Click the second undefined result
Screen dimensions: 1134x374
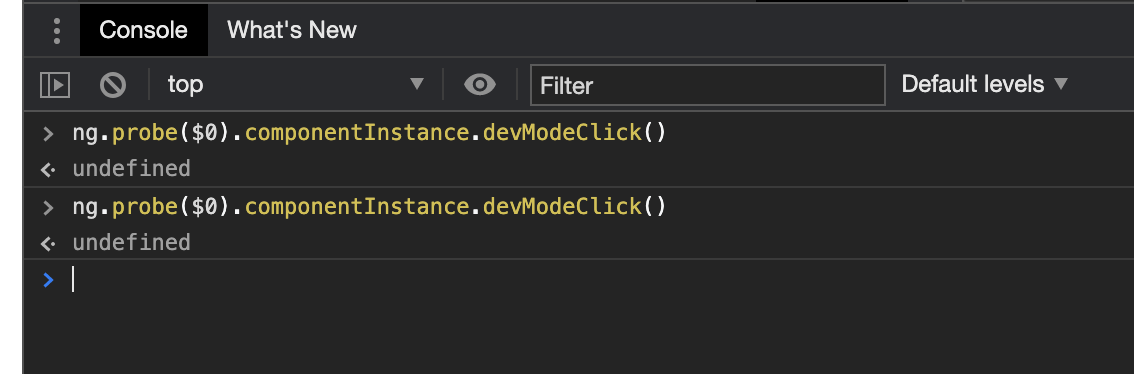tap(132, 242)
